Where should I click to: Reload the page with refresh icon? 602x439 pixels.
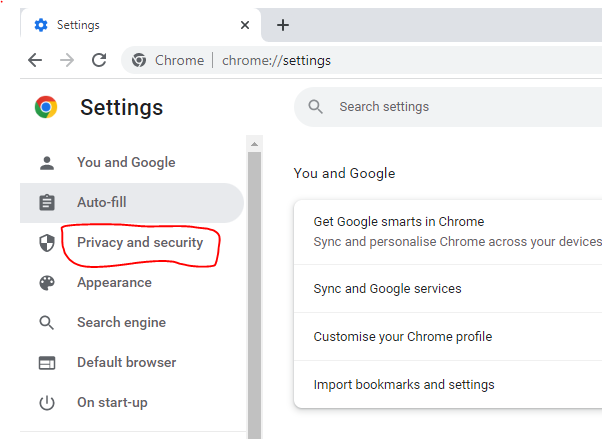99,60
